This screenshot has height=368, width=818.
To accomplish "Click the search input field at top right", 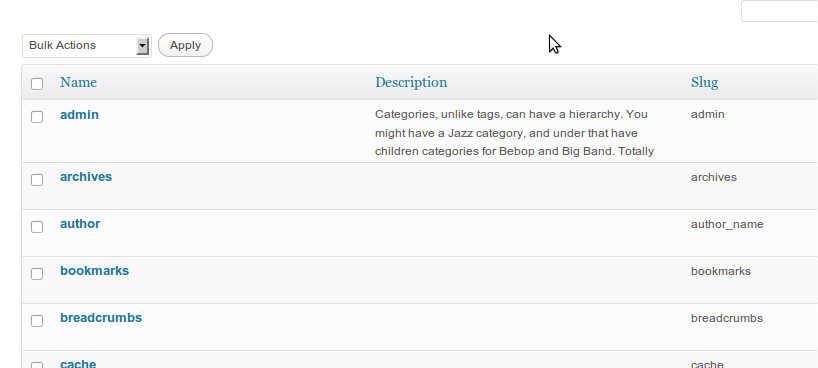I will click(x=779, y=11).
